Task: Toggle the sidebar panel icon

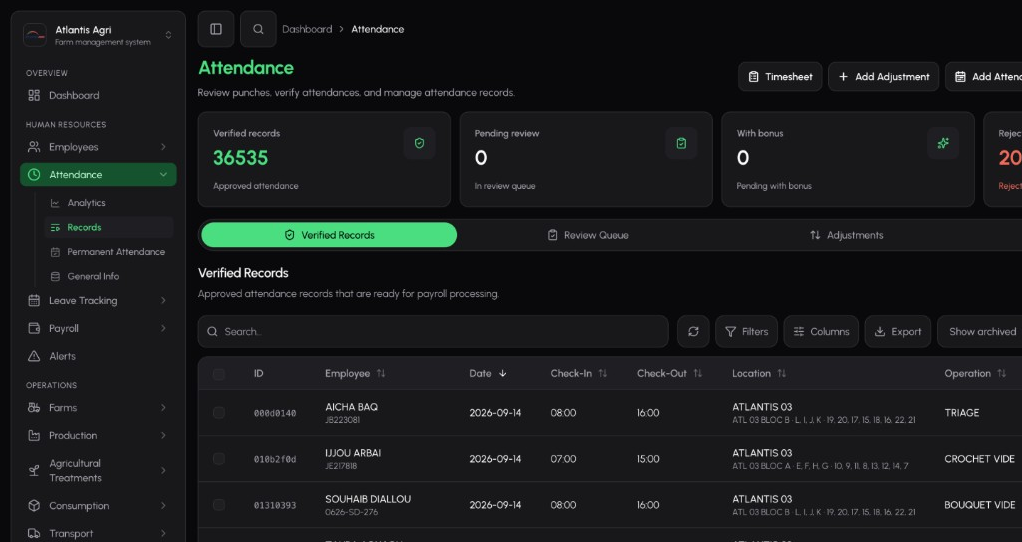Action: [216, 29]
